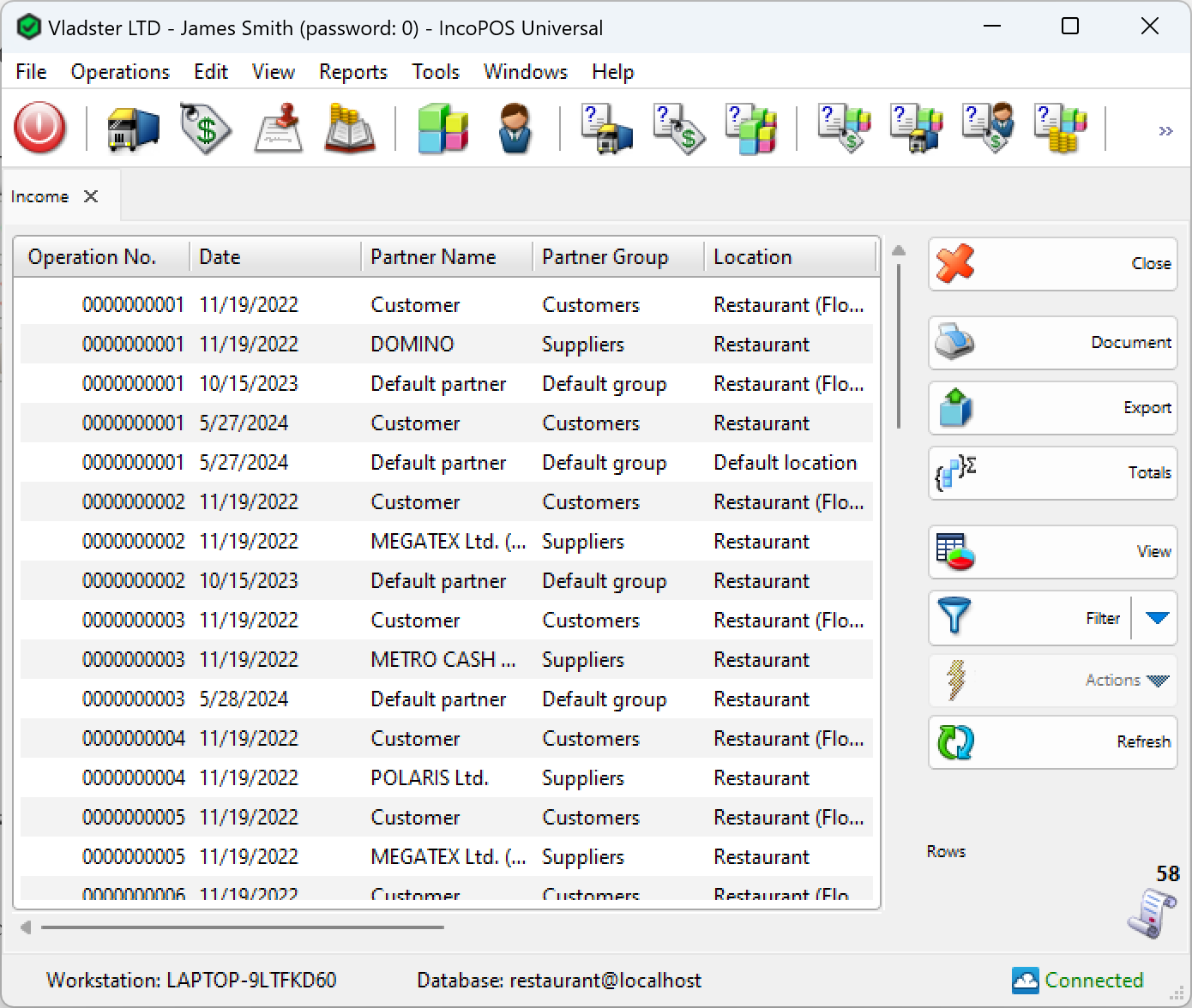Click the Connected status label

1094,980
